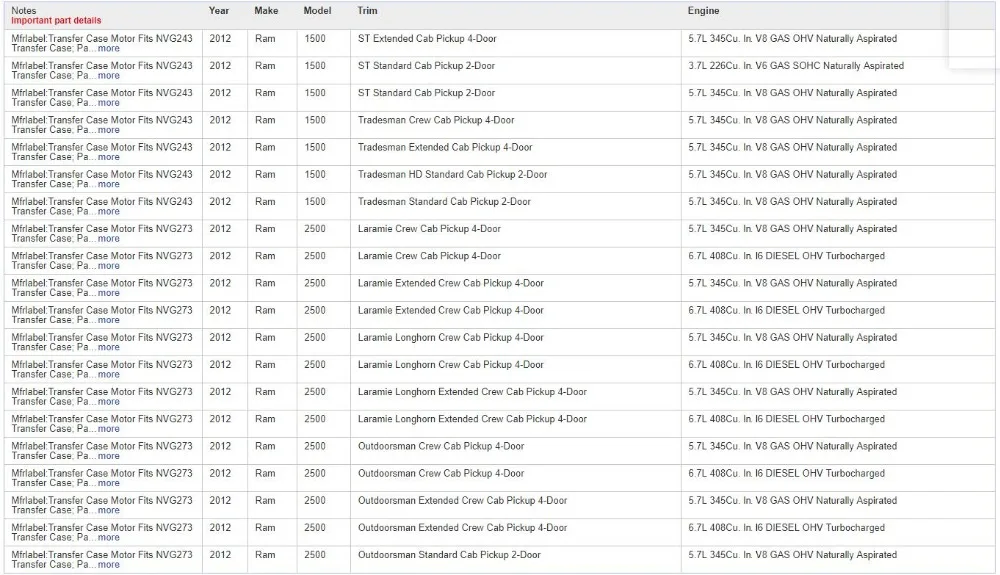This screenshot has height=575, width=1000.
Task: Click make 'Ram' in Tradesman Crew Cab row
Action: click(265, 120)
